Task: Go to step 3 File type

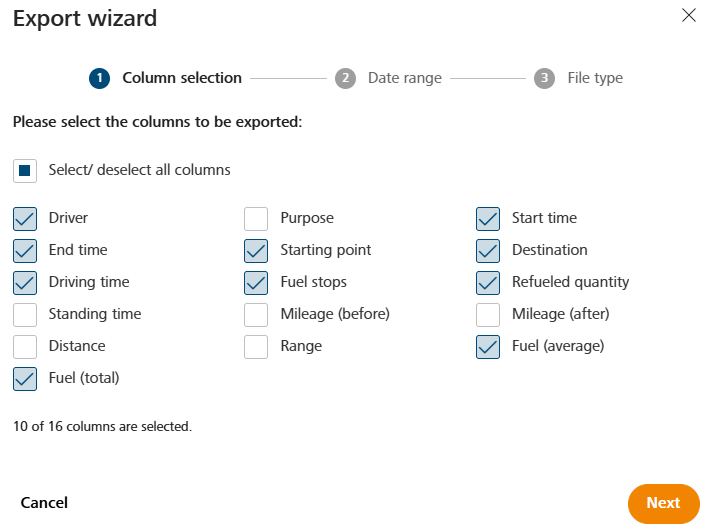Action: pyautogui.click(x=578, y=78)
